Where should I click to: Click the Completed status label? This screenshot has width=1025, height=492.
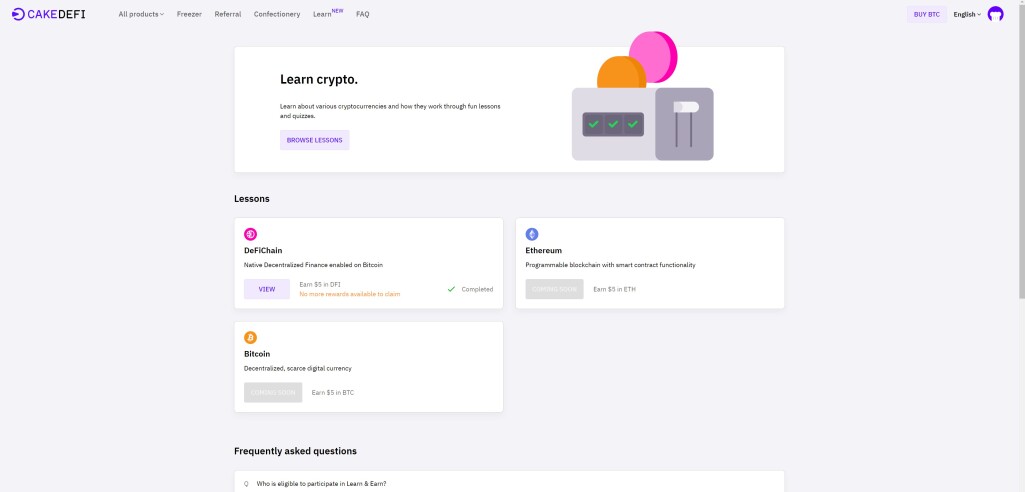[477, 289]
